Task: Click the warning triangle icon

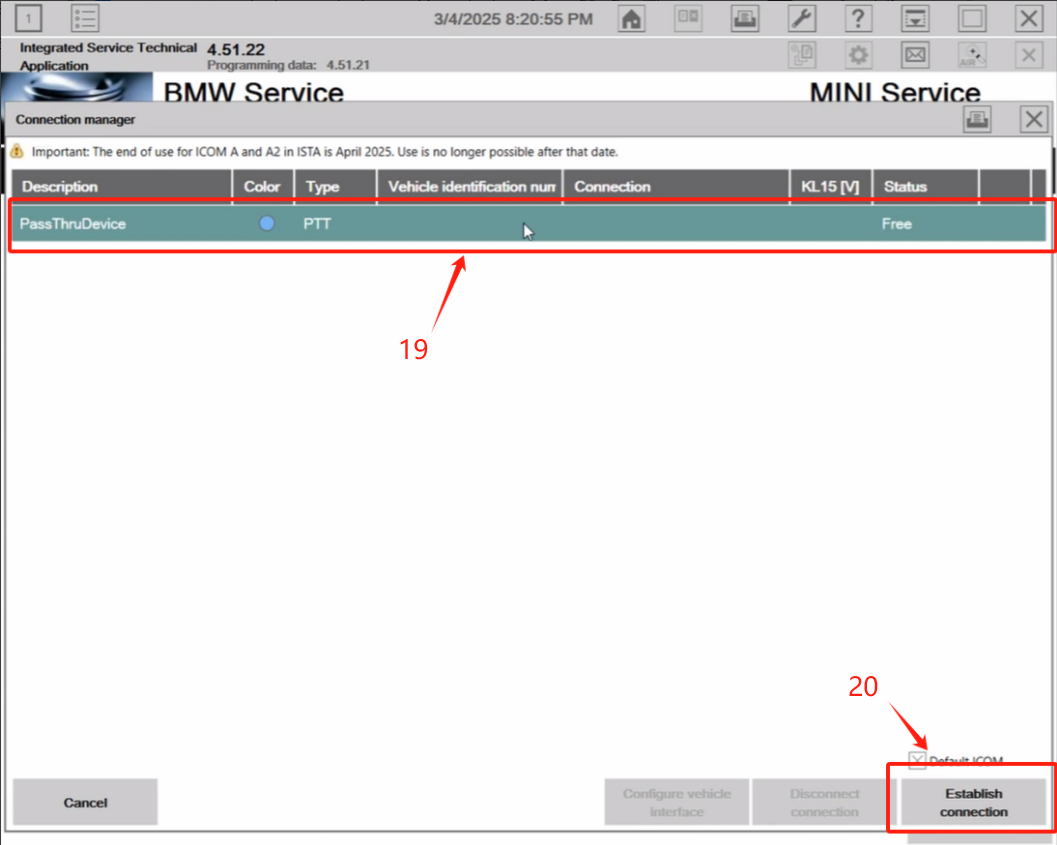Action: click(x=17, y=152)
